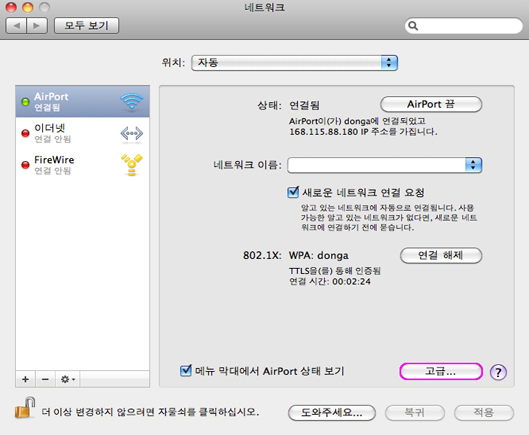529x435 pixels.
Task: Click the AirPort Wi-Fi signal icon
Action: point(132,101)
